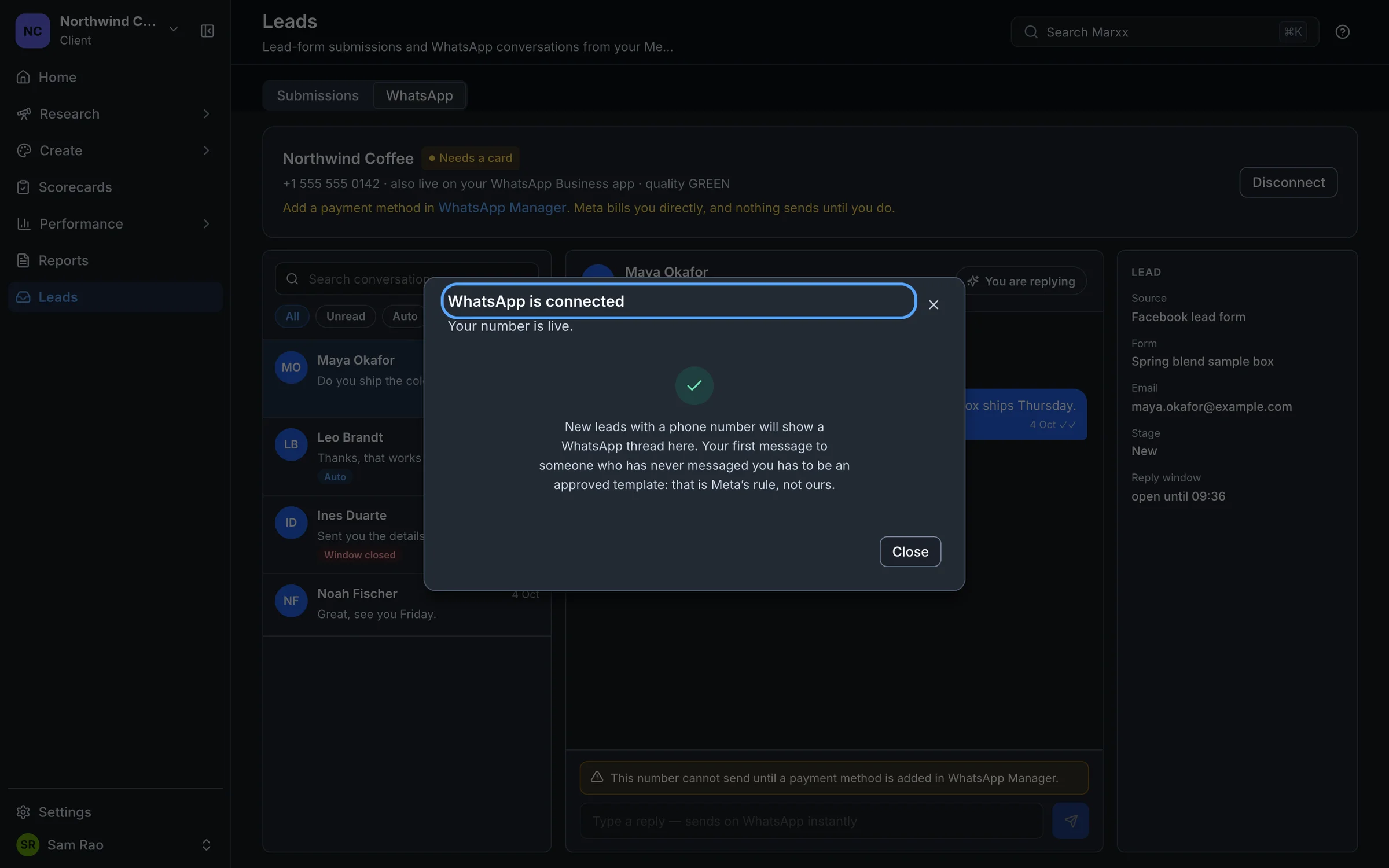Click Noah Fischer's NF avatar
The image size is (1389, 868).
[x=291, y=601]
